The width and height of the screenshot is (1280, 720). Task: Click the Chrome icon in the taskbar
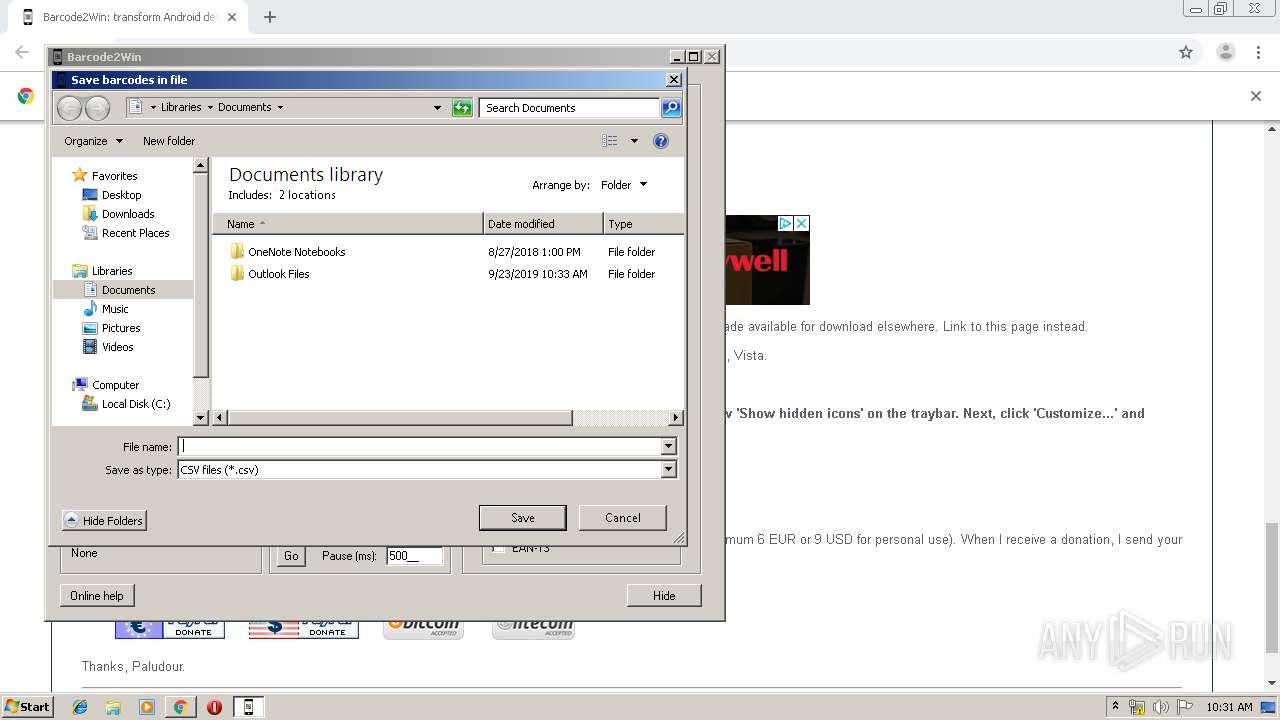pyautogui.click(x=180, y=707)
